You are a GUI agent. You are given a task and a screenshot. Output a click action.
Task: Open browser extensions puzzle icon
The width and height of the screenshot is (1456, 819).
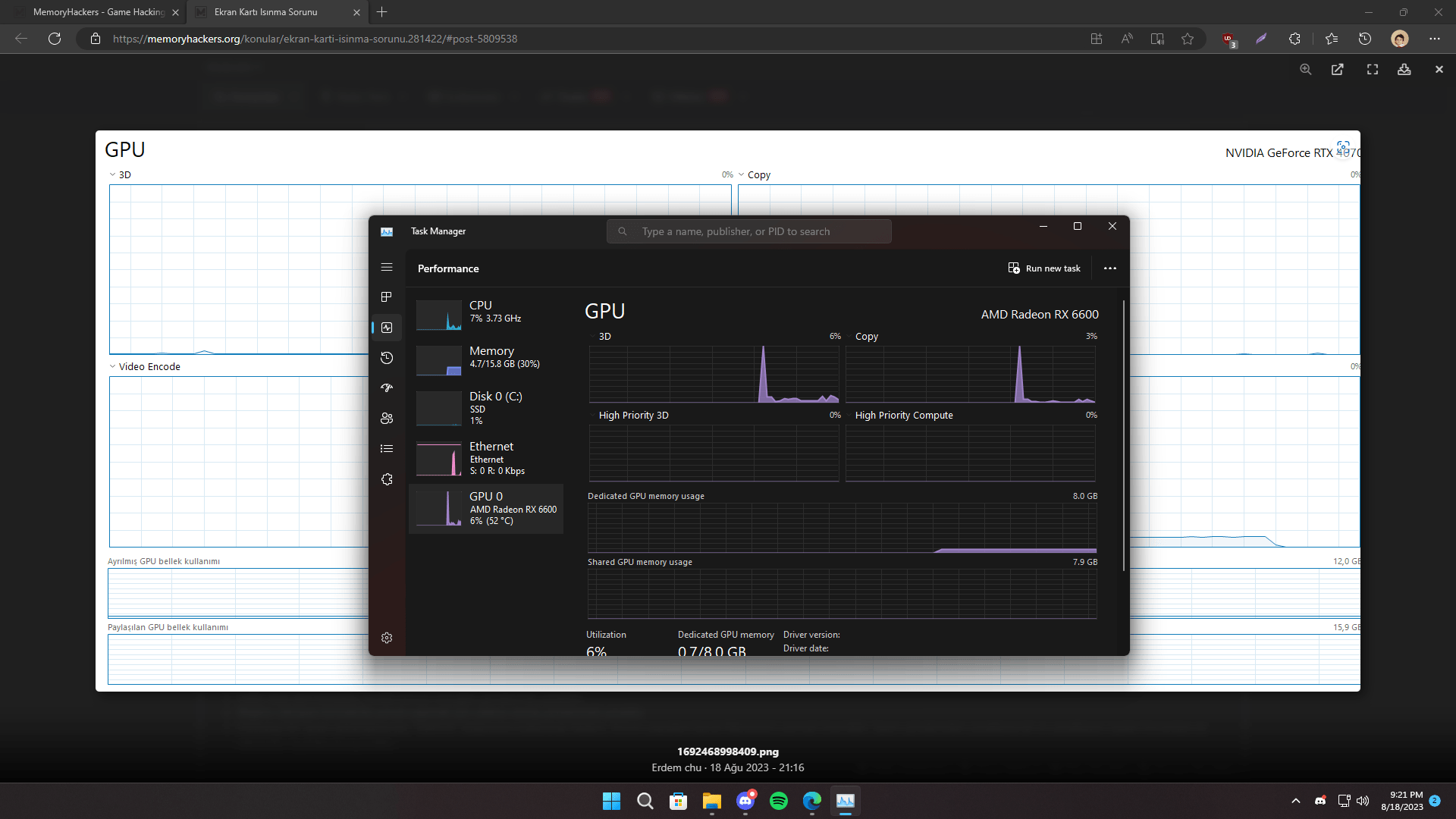tap(1294, 39)
